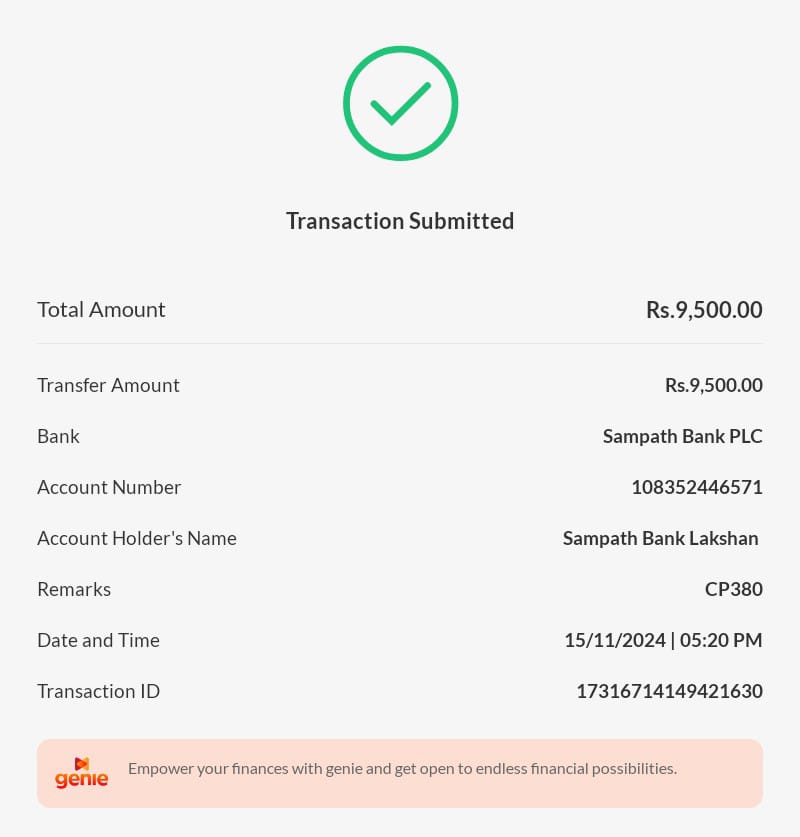Select the name Sampath Bank Lakshan
This screenshot has width=800, height=837.
point(660,539)
